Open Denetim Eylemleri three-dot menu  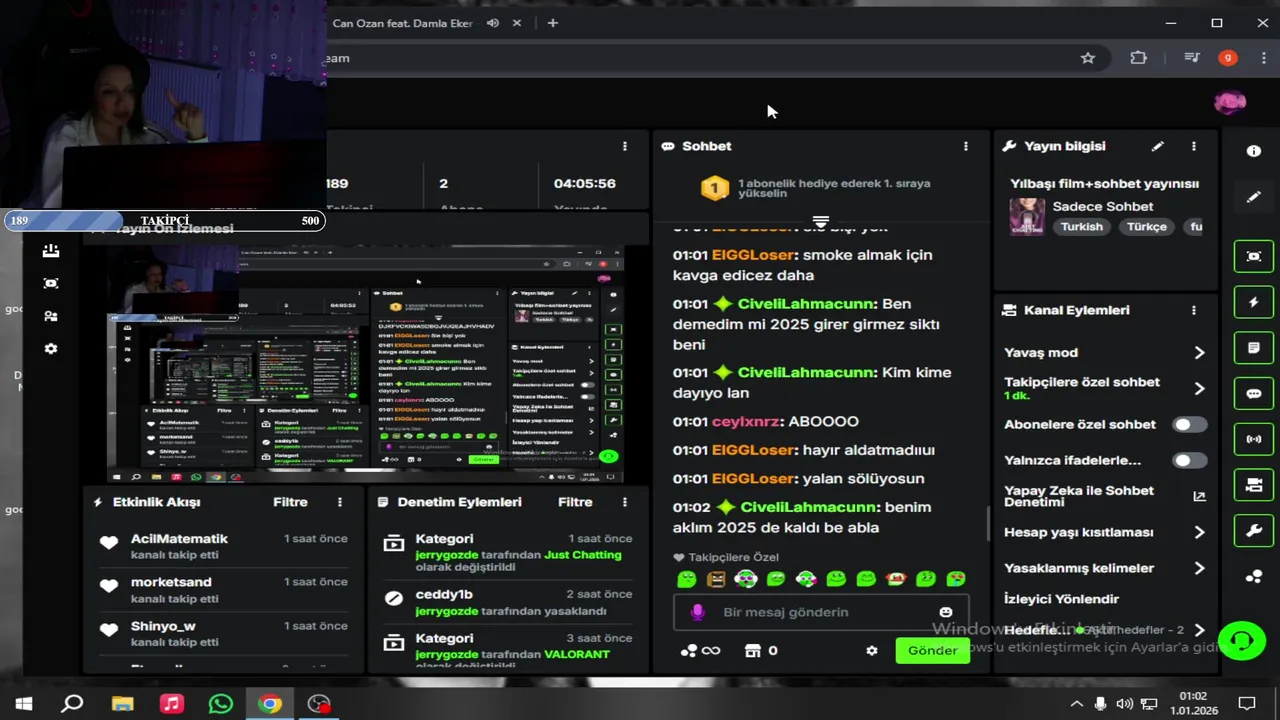pyautogui.click(x=625, y=502)
